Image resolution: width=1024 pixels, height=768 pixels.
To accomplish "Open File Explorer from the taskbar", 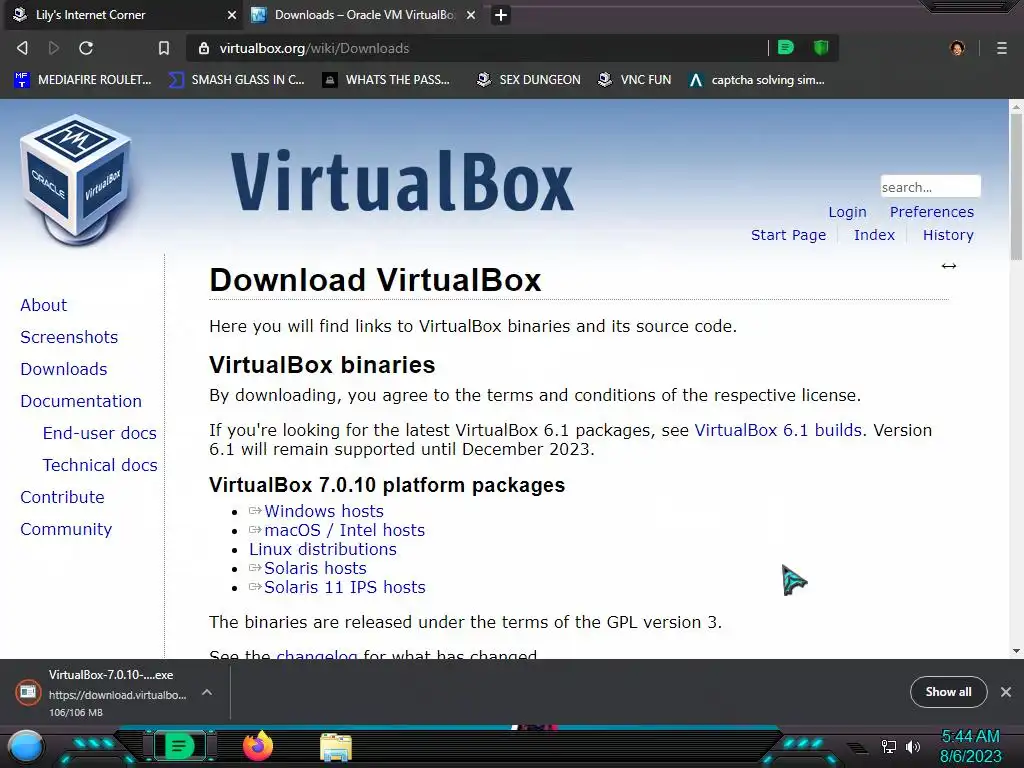I will coord(336,747).
